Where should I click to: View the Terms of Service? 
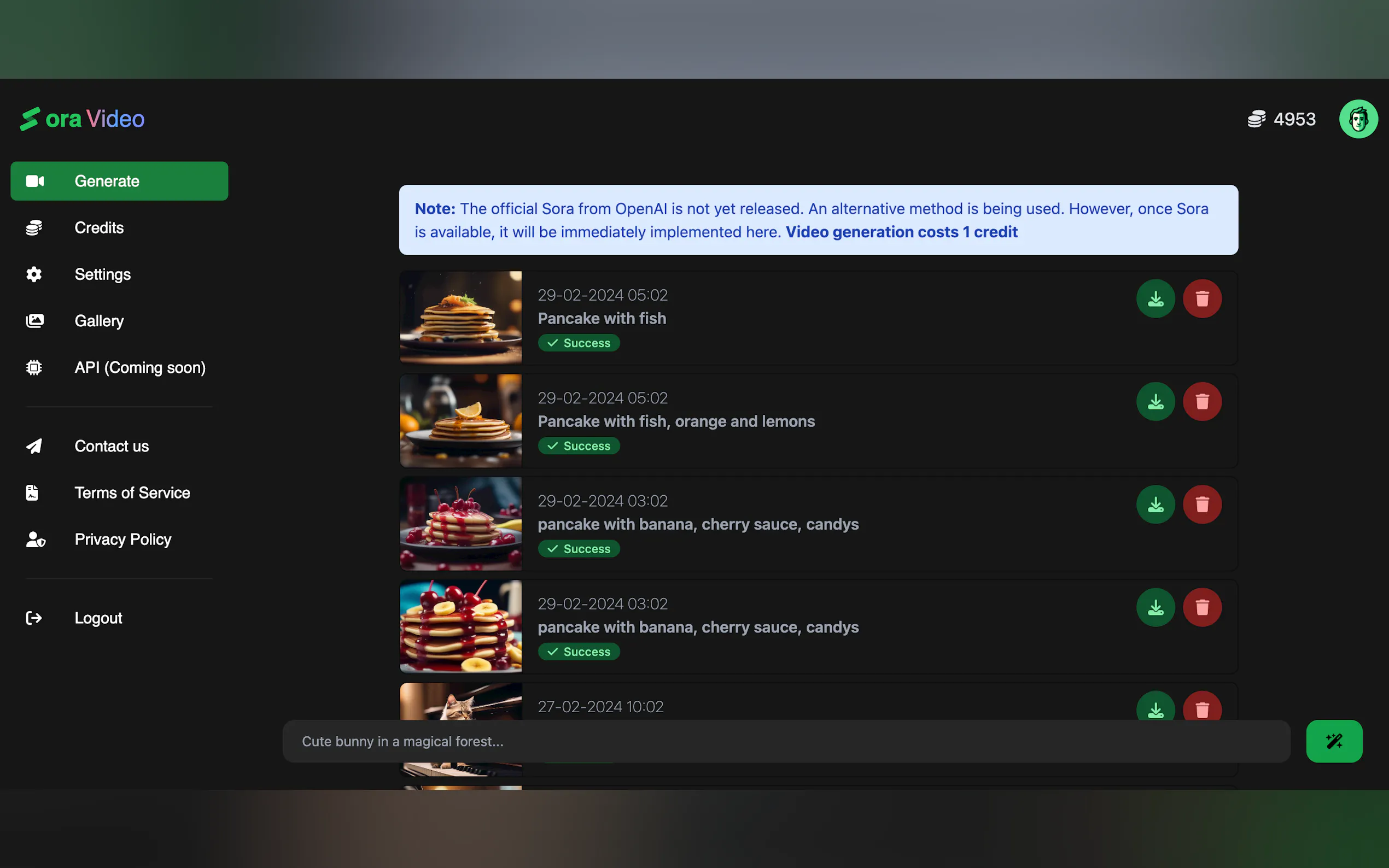click(132, 492)
